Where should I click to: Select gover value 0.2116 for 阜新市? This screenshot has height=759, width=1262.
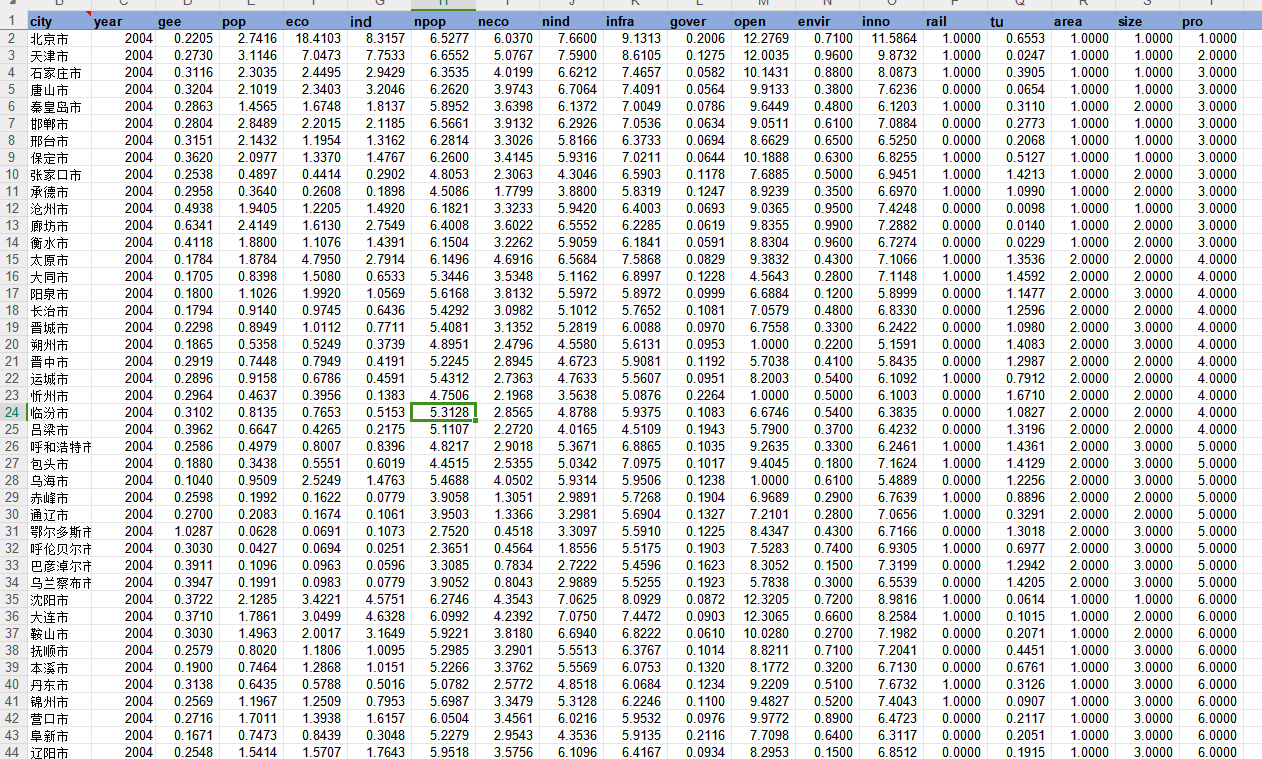pyautogui.click(x=699, y=735)
